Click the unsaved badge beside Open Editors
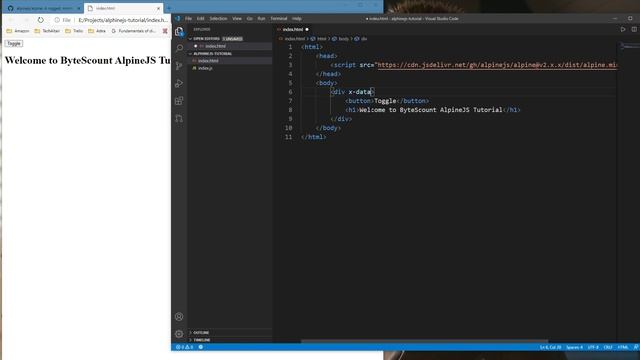640x360 pixels. [233, 39]
